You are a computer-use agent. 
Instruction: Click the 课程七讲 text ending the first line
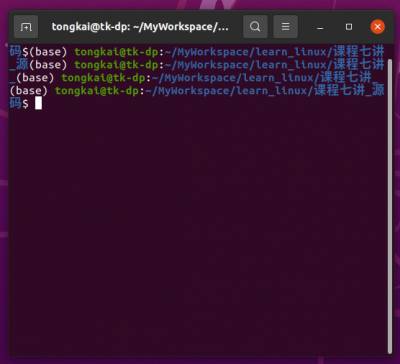point(359,52)
